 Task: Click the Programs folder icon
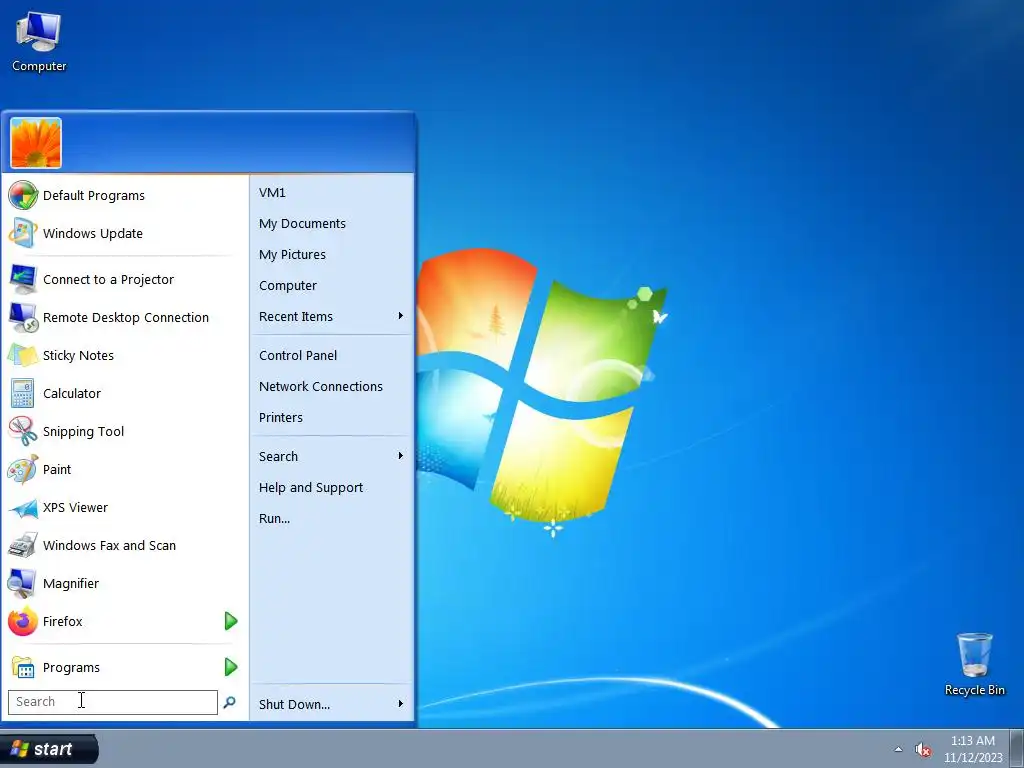[x=23, y=667]
